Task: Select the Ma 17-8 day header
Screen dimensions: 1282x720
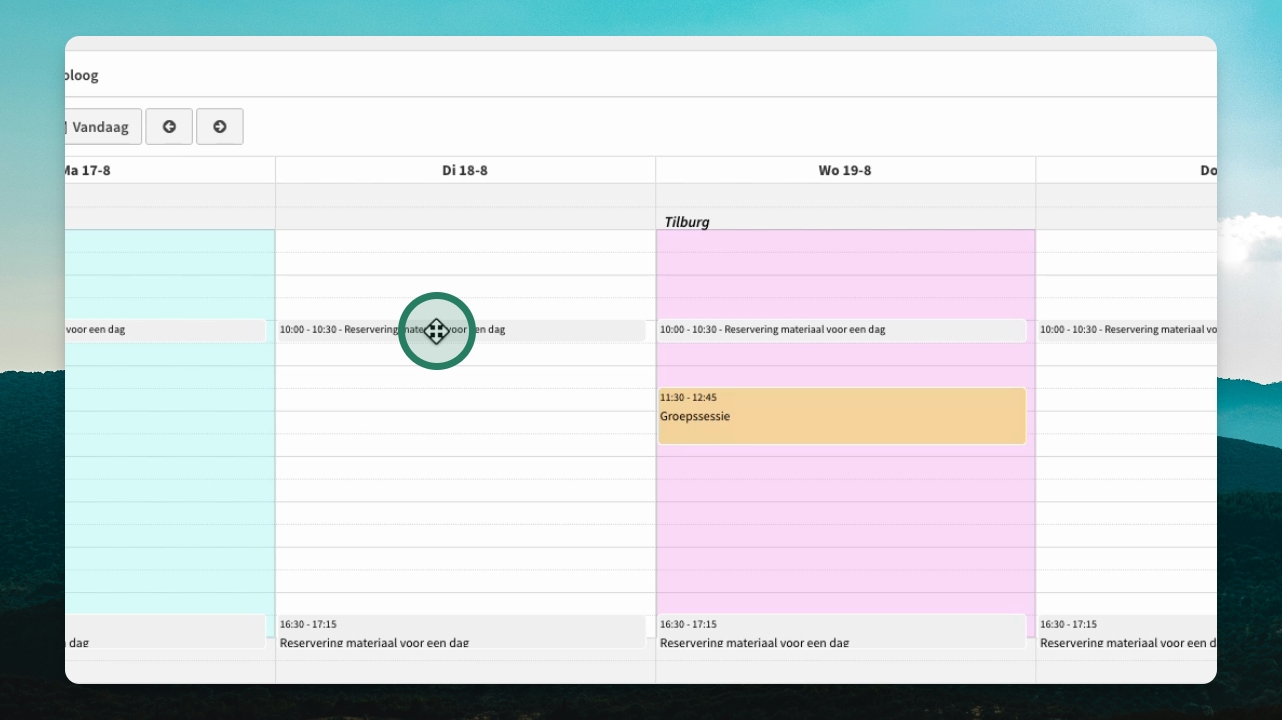Action: (170, 170)
